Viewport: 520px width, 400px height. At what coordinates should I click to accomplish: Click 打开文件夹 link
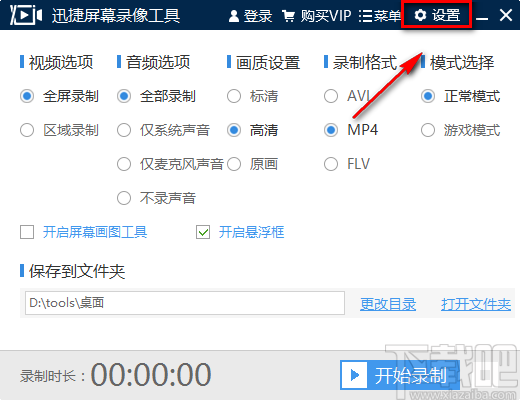click(476, 304)
